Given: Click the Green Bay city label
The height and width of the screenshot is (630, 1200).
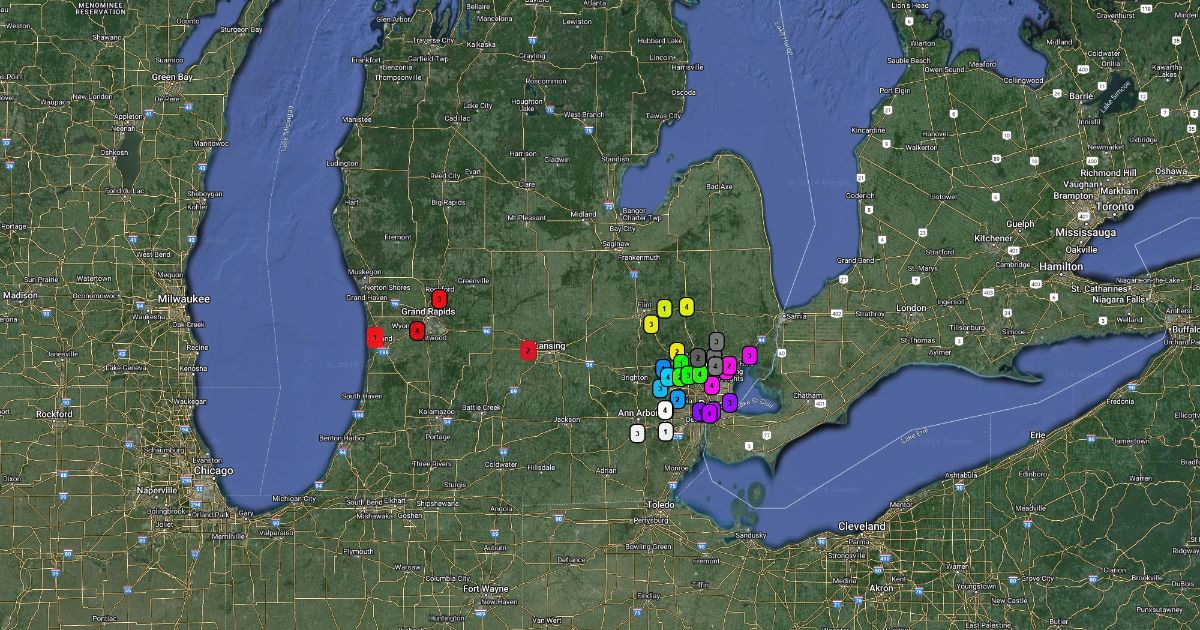Looking at the screenshot, I should coord(171,77).
